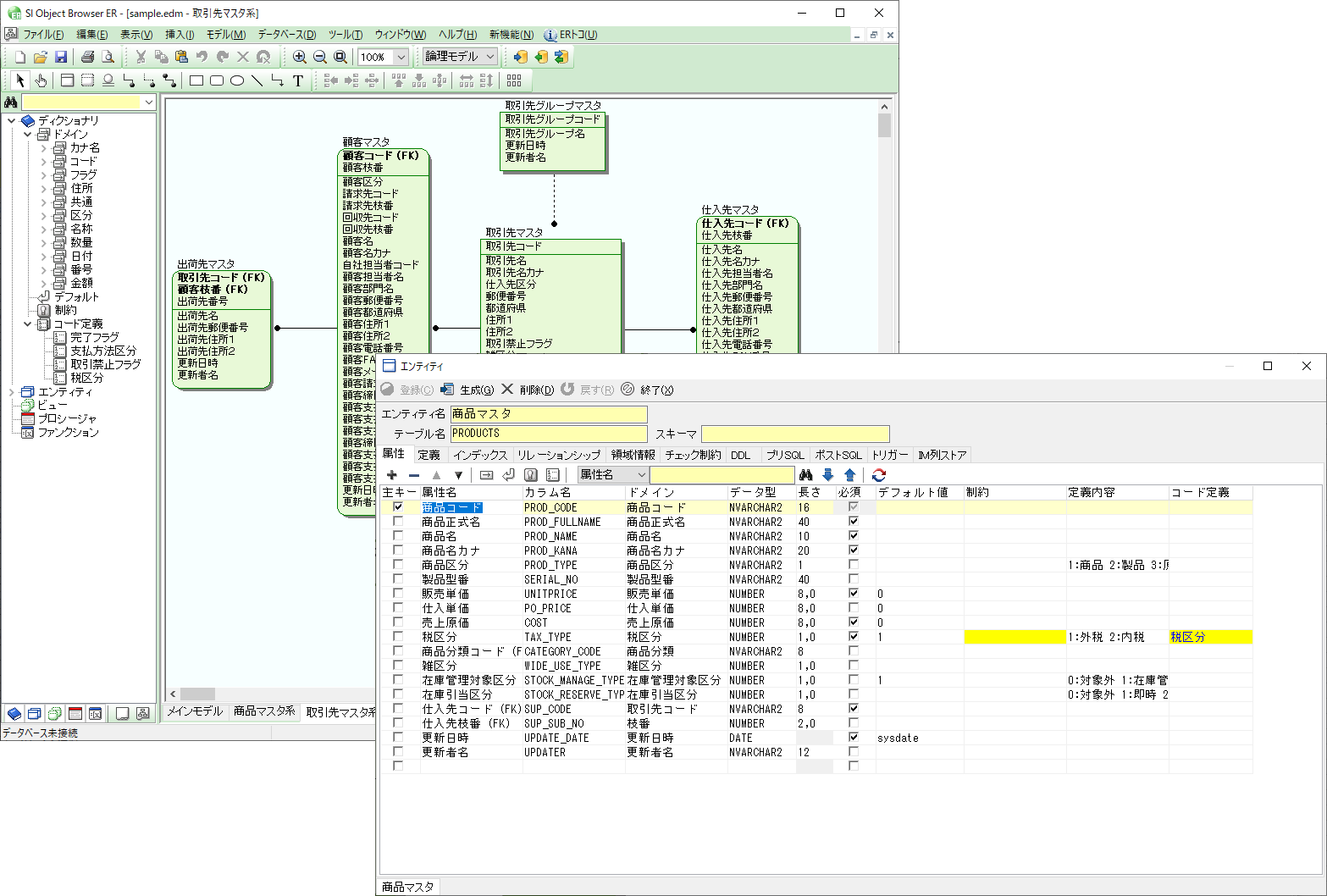Click the テーブル名 field showing PRODUCTS
The image size is (1327, 896).
tap(549, 433)
